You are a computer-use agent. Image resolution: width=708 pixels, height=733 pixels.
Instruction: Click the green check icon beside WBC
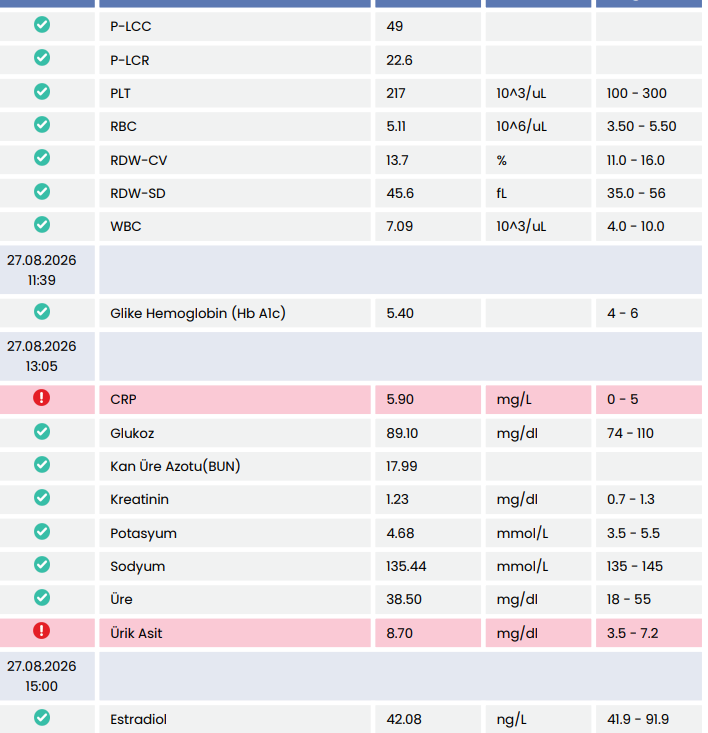point(42,224)
